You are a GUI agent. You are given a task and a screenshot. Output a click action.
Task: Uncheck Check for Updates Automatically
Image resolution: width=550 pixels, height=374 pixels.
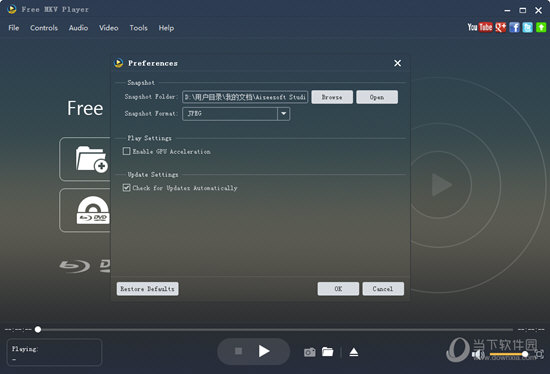point(127,188)
